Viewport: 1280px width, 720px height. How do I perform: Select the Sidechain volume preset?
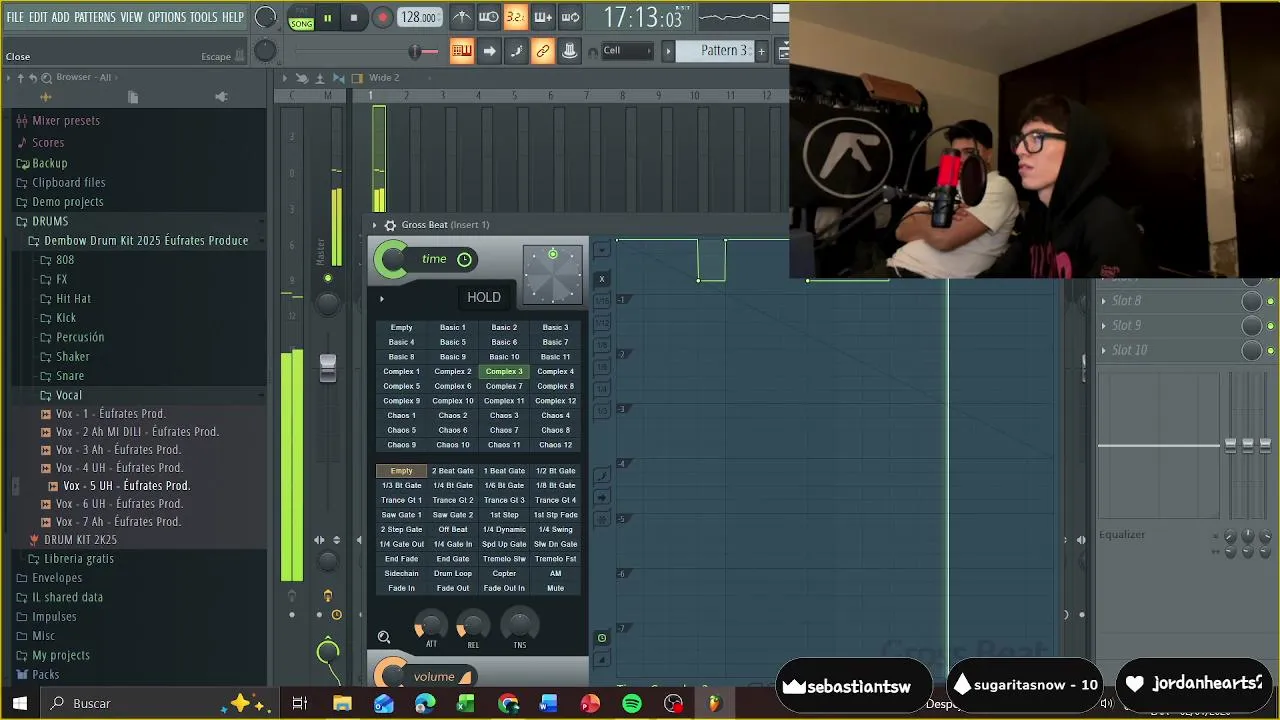point(401,573)
